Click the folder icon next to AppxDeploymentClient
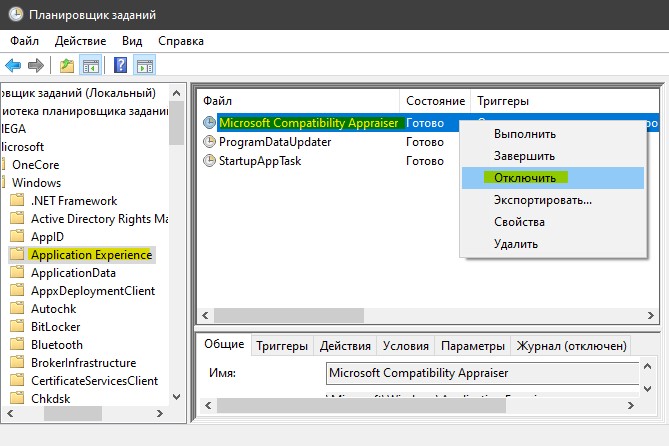This screenshot has height=446, width=669. tap(17, 290)
